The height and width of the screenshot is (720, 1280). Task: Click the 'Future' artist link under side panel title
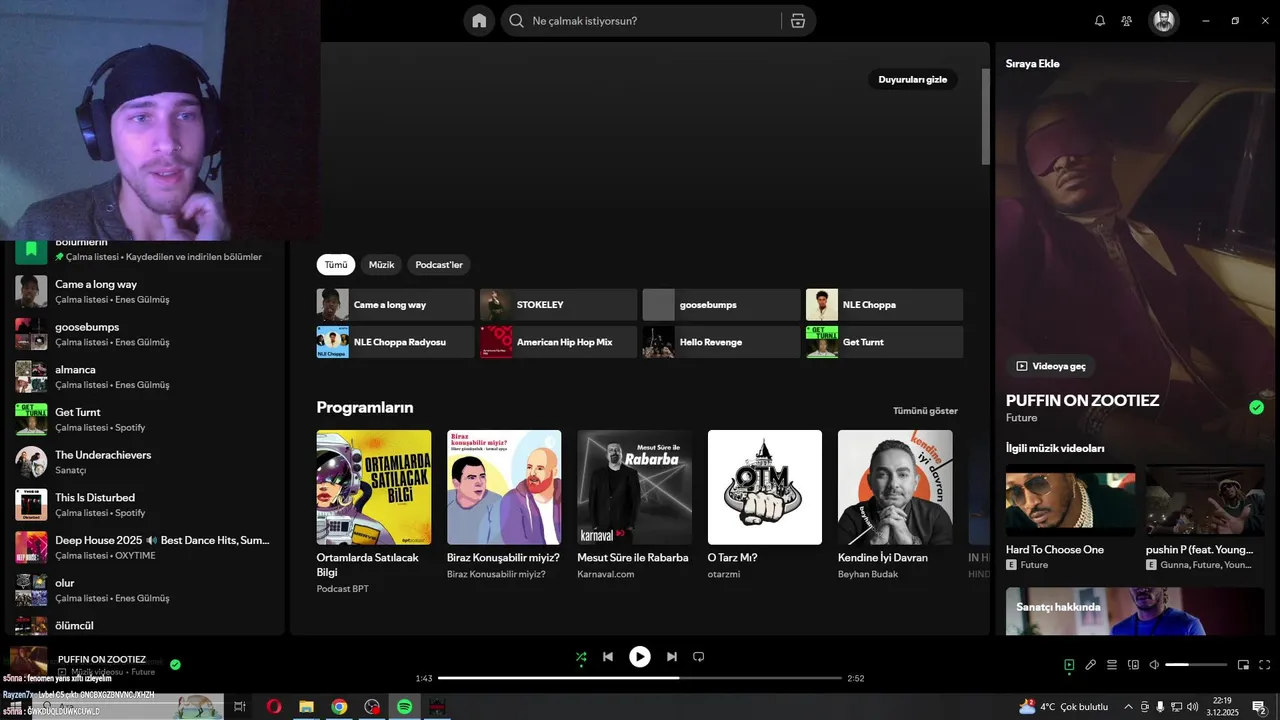click(x=1021, y=418)
